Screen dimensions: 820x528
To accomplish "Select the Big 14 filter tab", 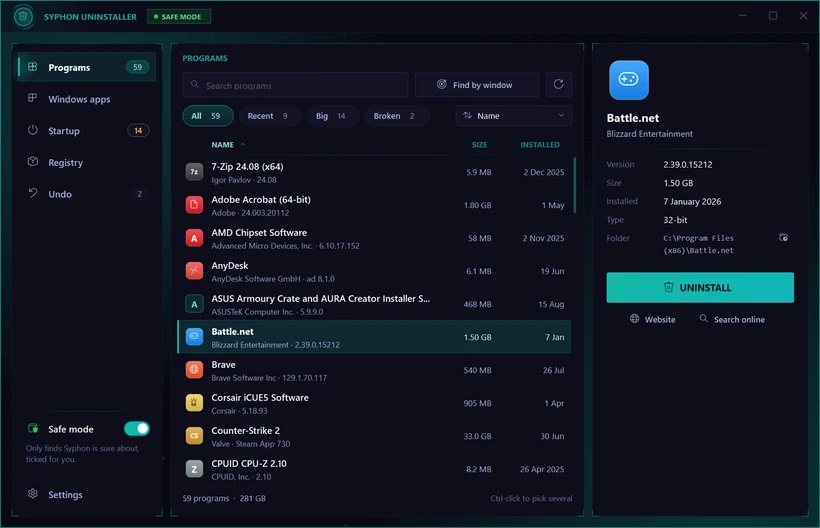I will (333, 116).
